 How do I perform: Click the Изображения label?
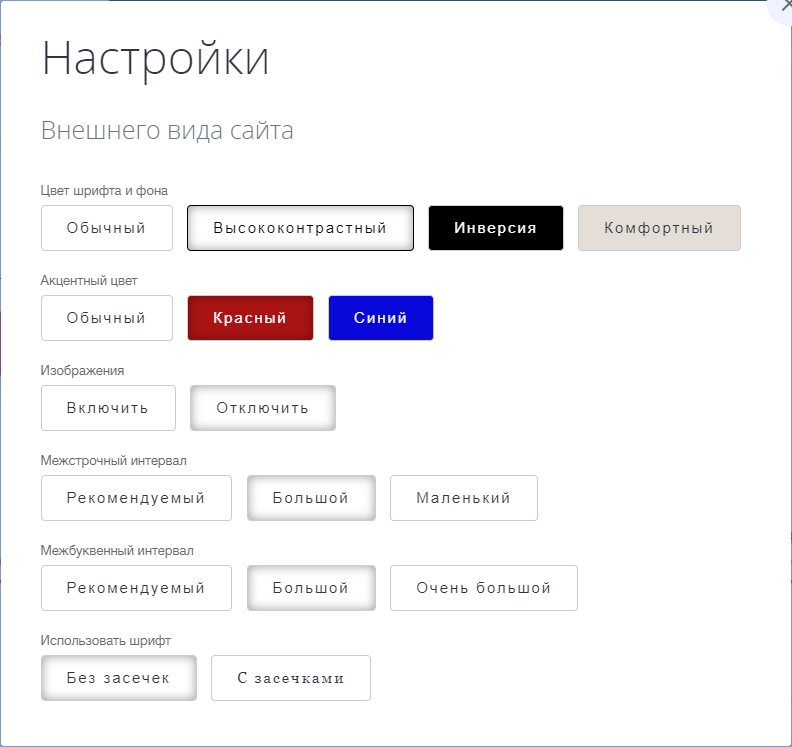click(82, 370)
